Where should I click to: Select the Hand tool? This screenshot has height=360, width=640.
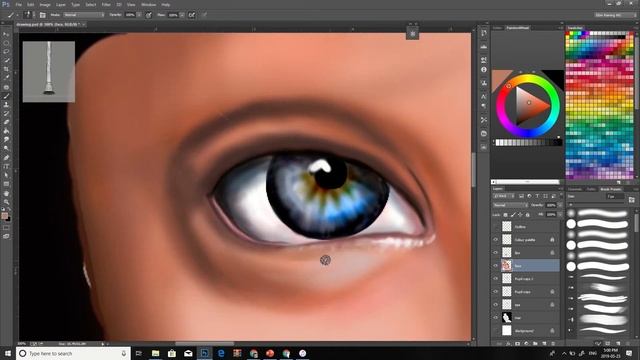point(6,193)
